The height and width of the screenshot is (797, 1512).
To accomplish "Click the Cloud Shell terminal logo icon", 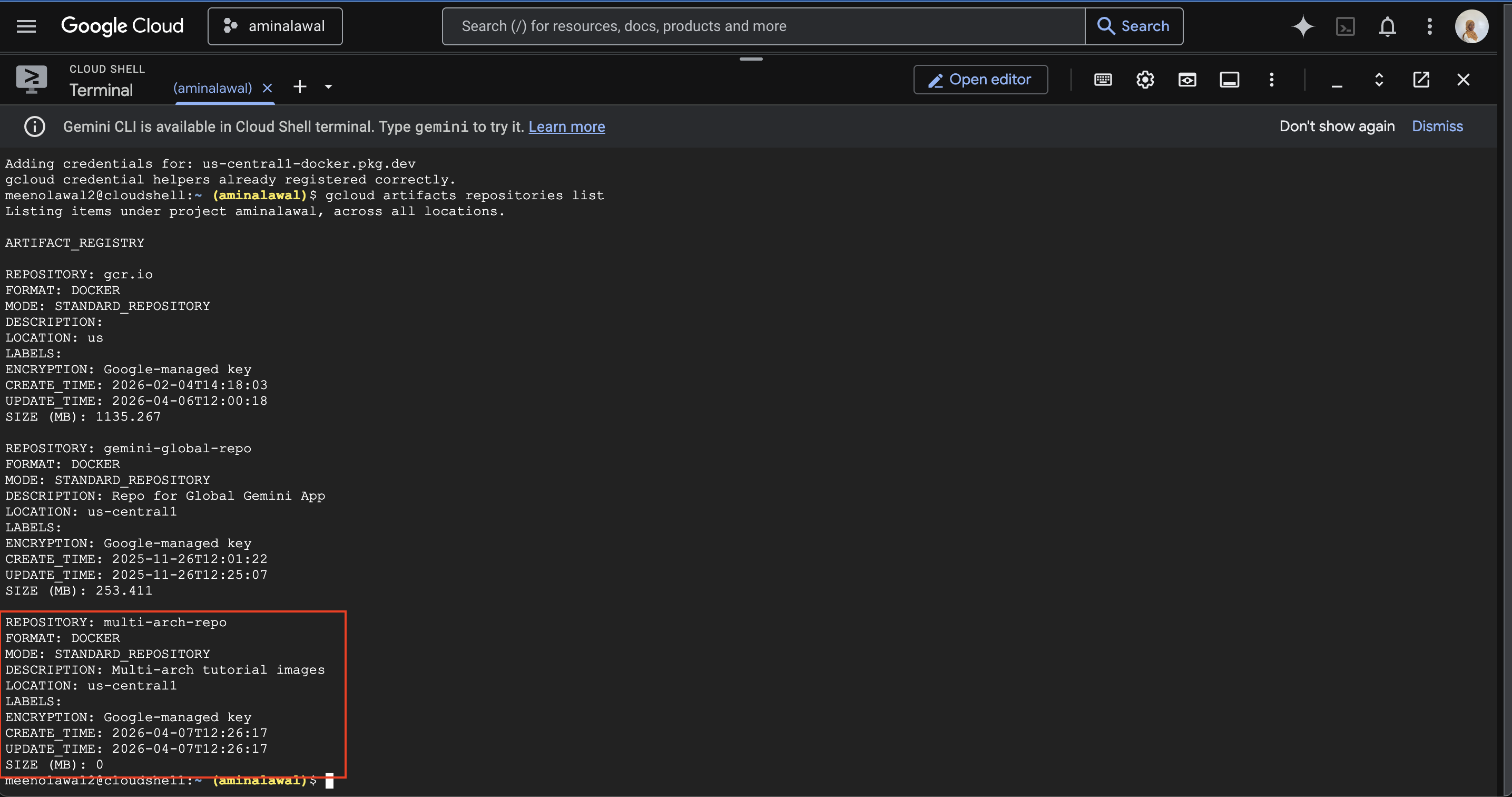I will coord(31,79).
